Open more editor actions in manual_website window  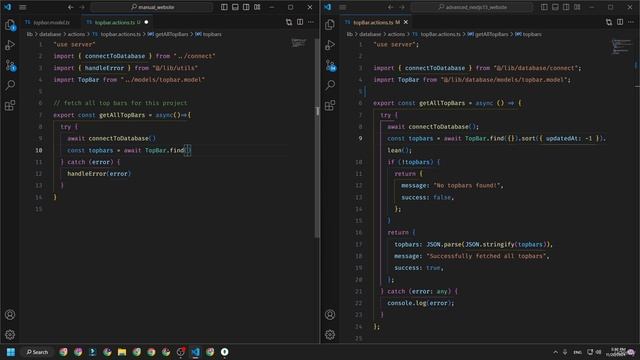point(311,22)
